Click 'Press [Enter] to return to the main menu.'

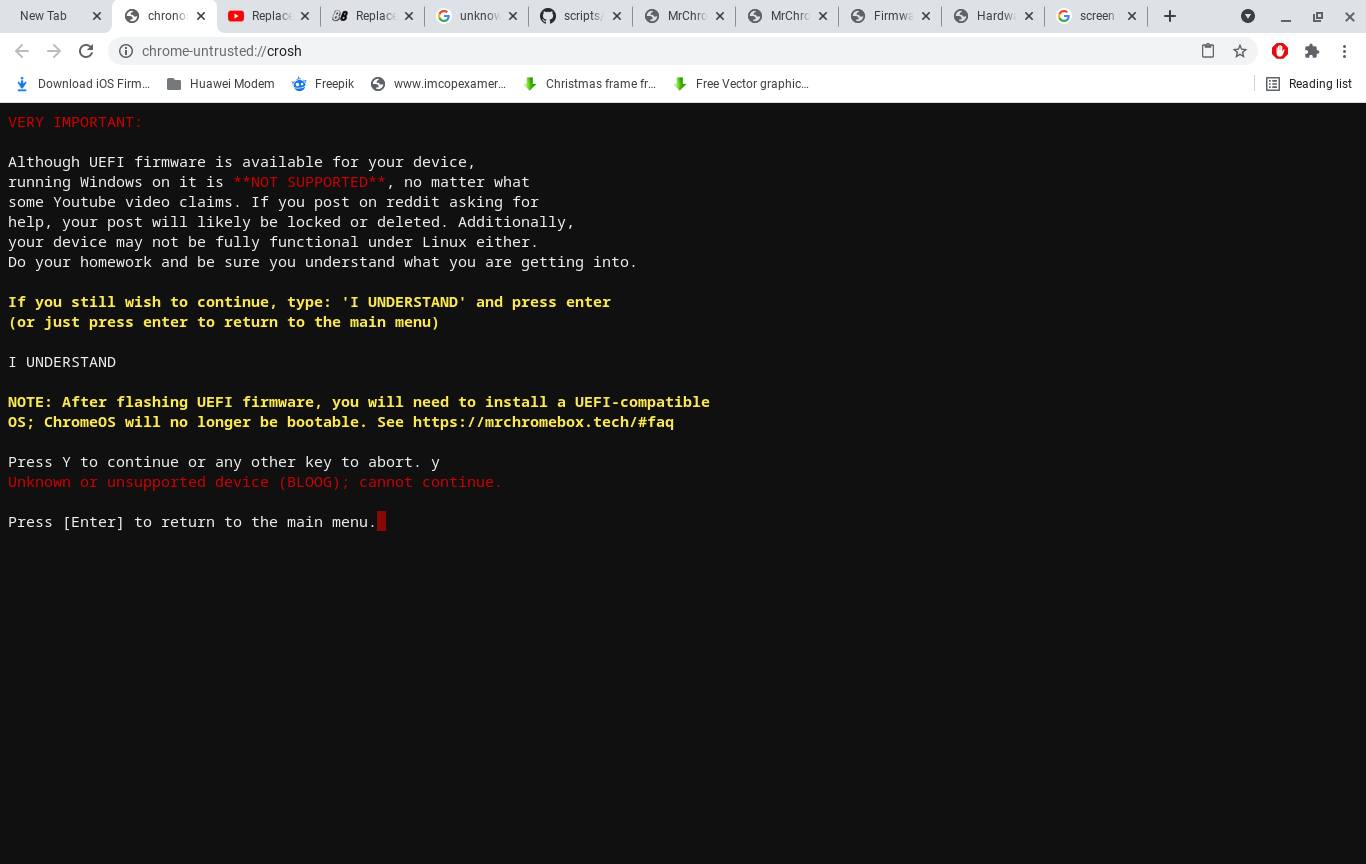coord(192,522)
